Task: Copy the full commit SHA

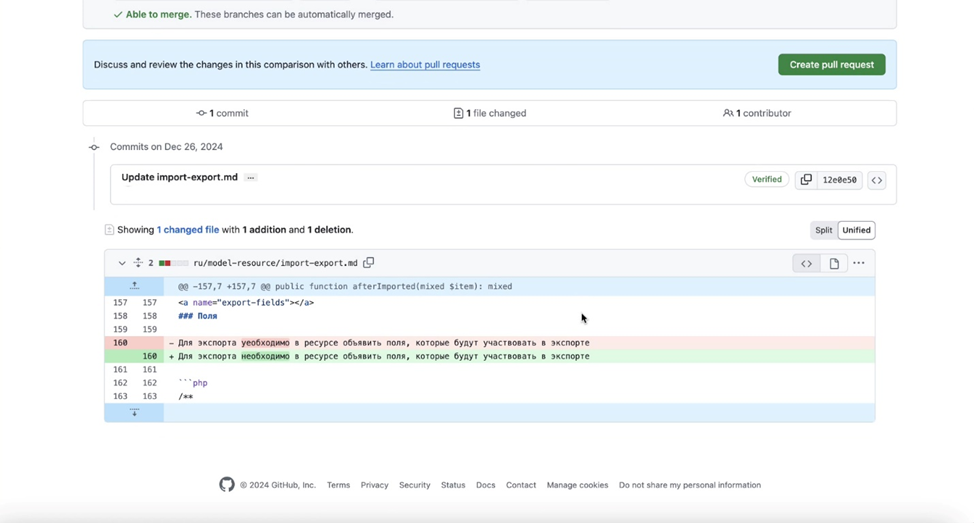Action: click(806, 180)
